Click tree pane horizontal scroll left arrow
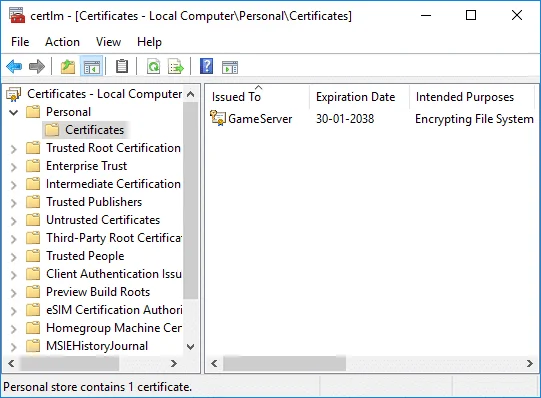541x398 pixels. pyautogui.click(x=11, y=363)
